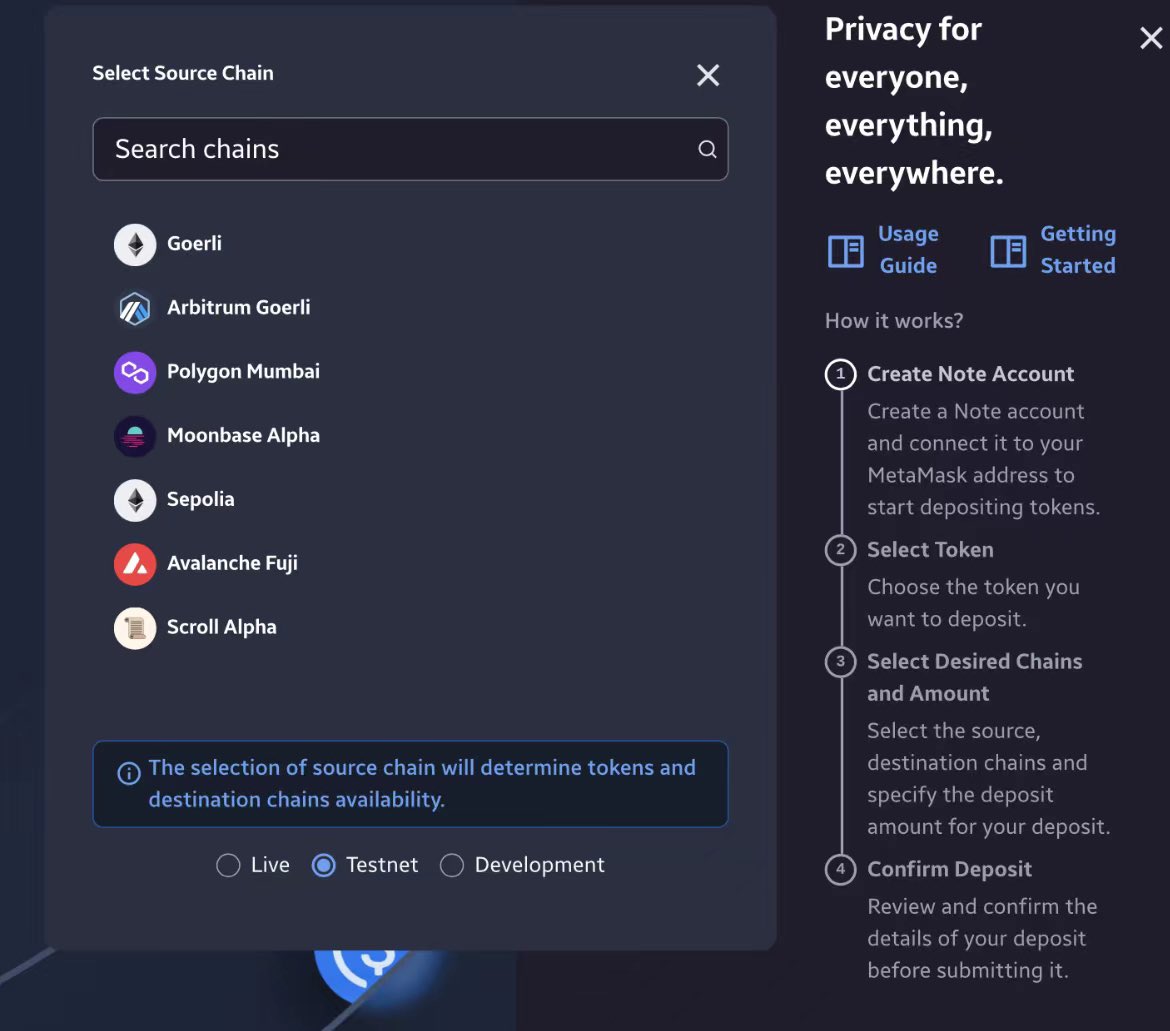Click the Goerli Ethereum chain icon

135,245
